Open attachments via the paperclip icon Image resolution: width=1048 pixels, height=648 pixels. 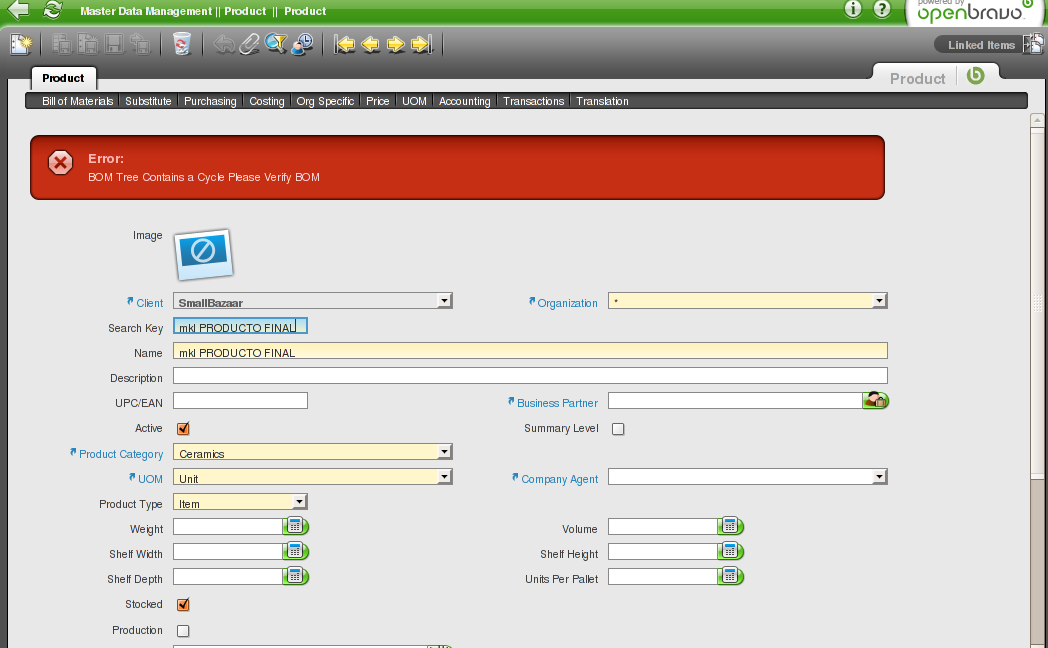pos(249,44)
